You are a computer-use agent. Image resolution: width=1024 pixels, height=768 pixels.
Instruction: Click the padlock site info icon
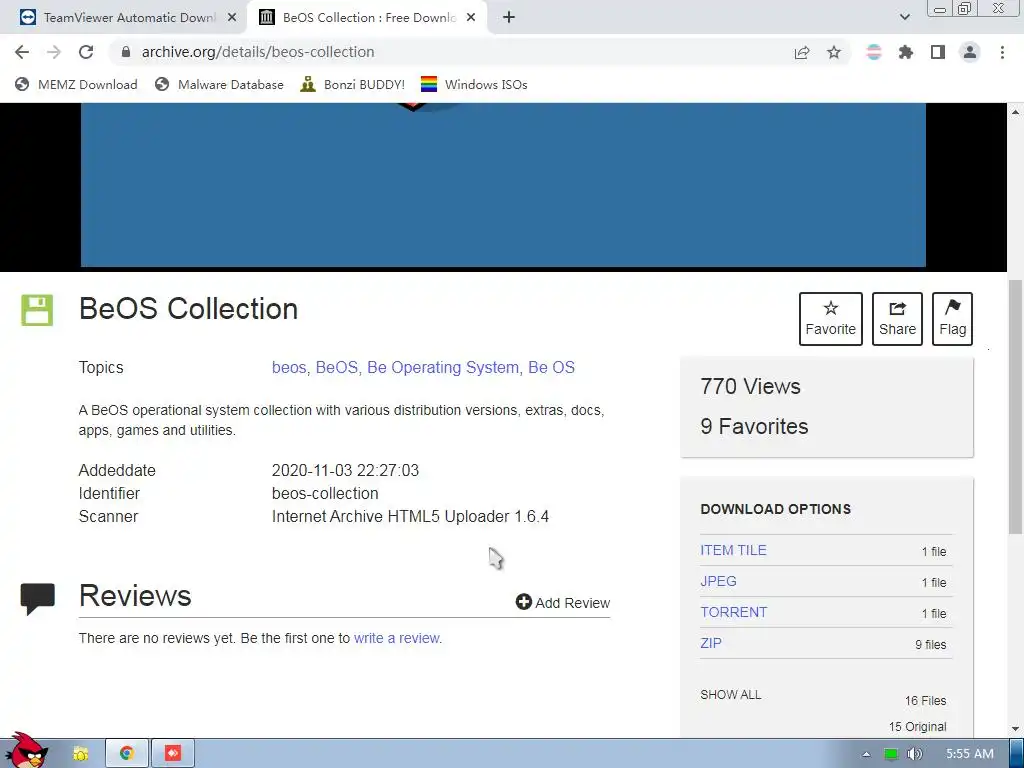(x=126, y=52)
